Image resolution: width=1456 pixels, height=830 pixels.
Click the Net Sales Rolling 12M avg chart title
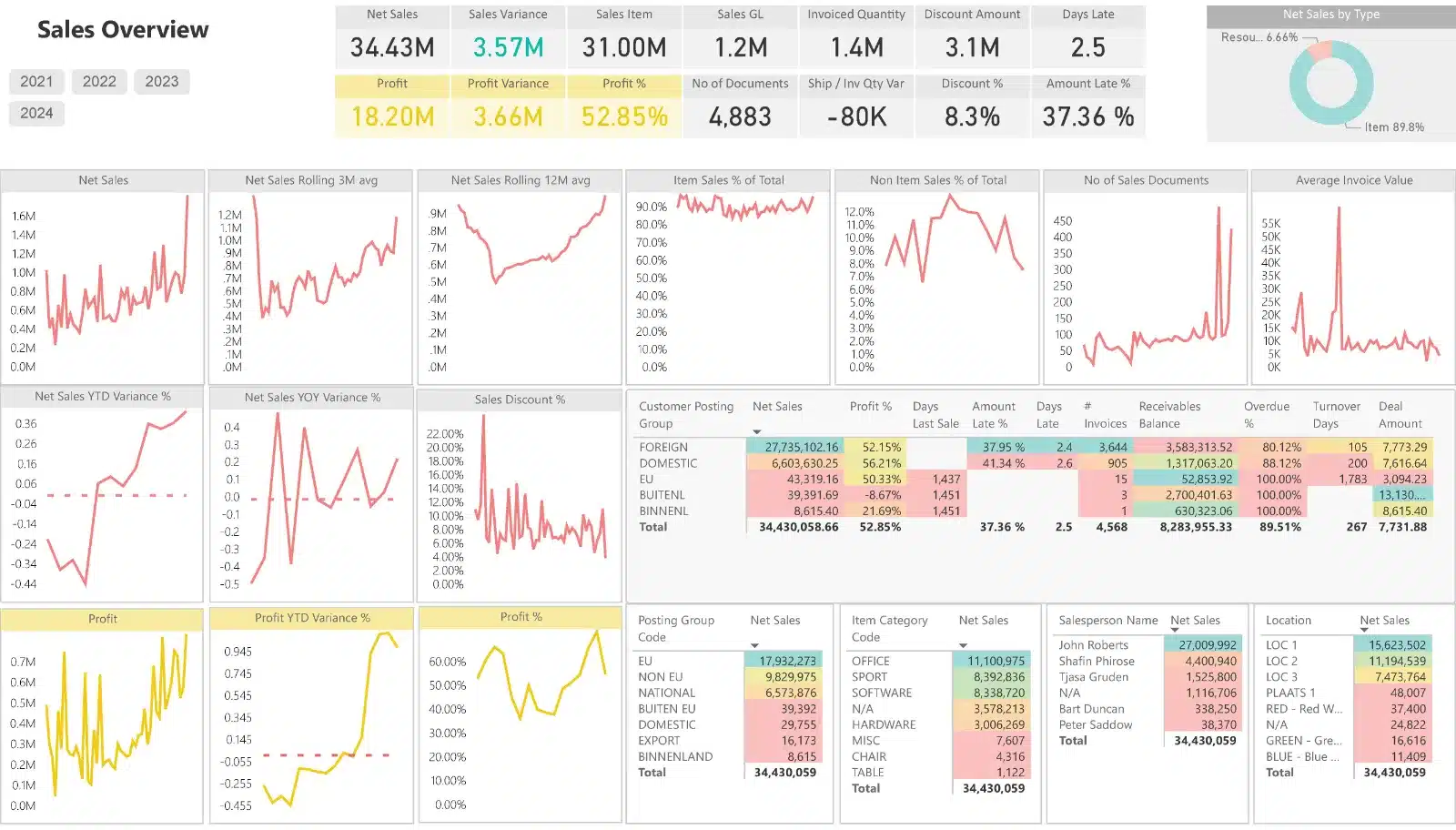(521, 180)
